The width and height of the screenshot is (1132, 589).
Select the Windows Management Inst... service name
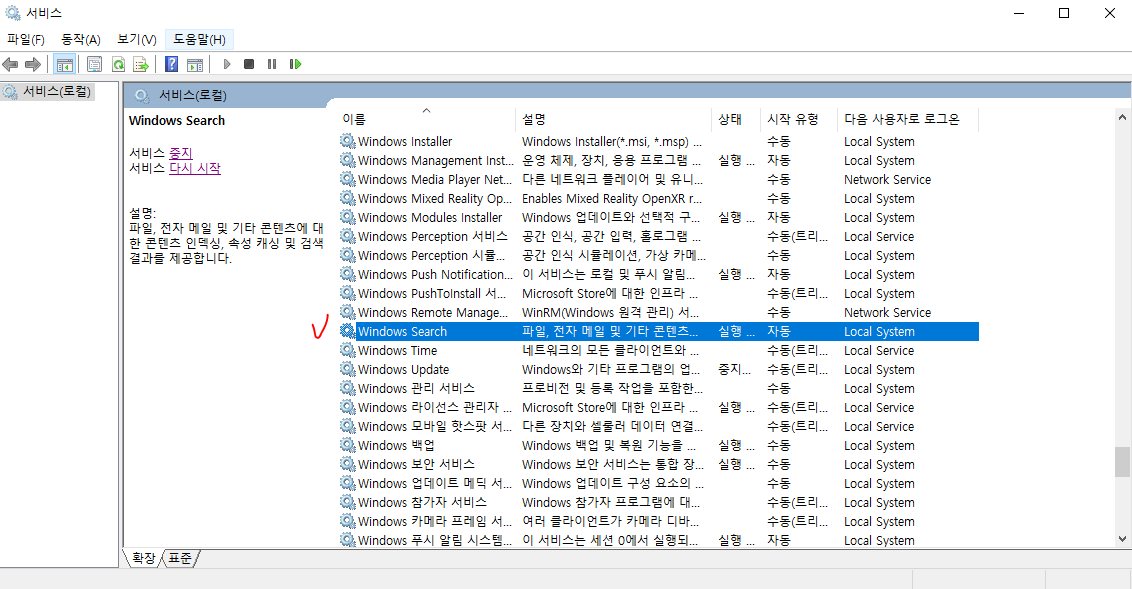coord(435,160)
